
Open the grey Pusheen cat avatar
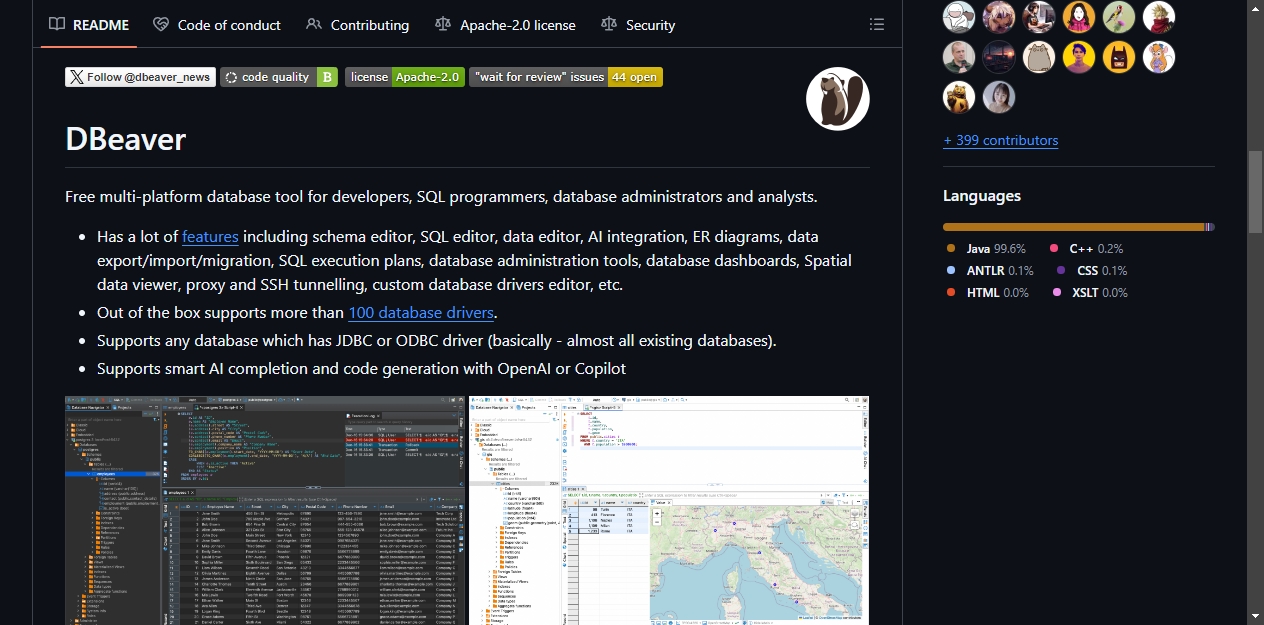(1039, 57)
